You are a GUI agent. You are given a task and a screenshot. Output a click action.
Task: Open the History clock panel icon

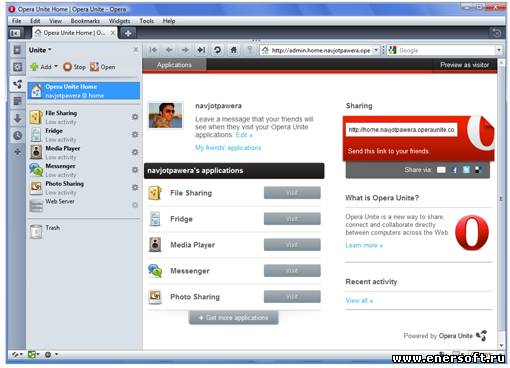(17, 135)
